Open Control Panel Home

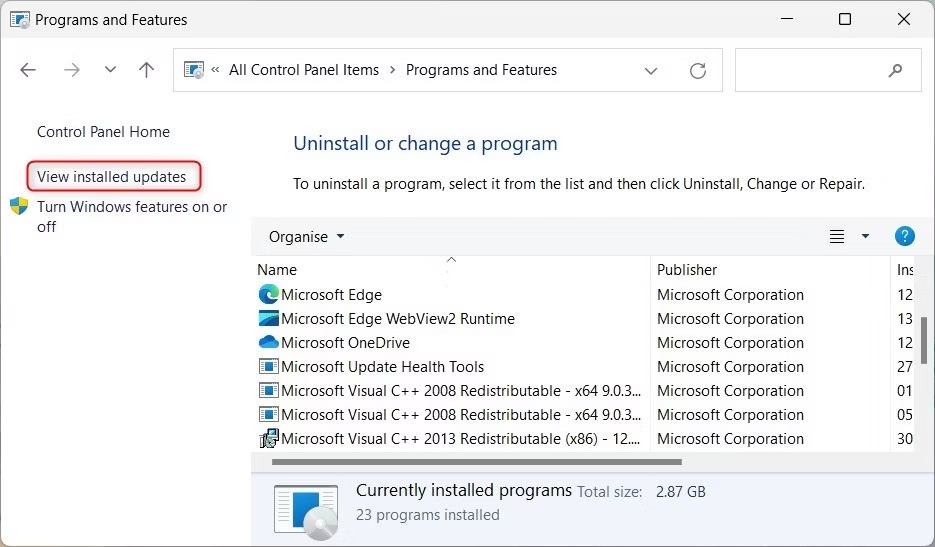tap(103, 132)
